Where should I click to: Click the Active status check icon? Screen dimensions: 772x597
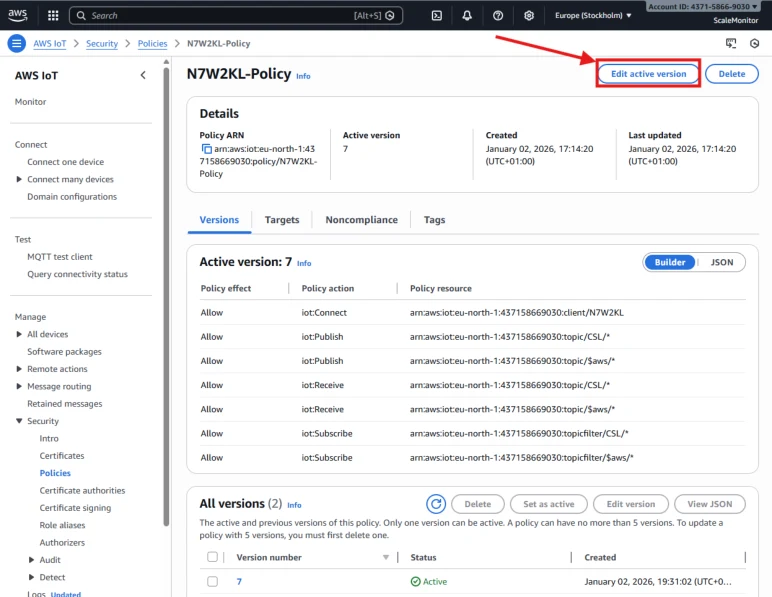416,581
